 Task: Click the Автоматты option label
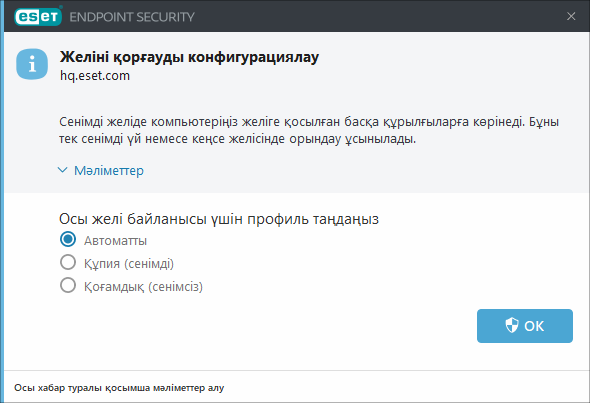(x=115, y=240)
